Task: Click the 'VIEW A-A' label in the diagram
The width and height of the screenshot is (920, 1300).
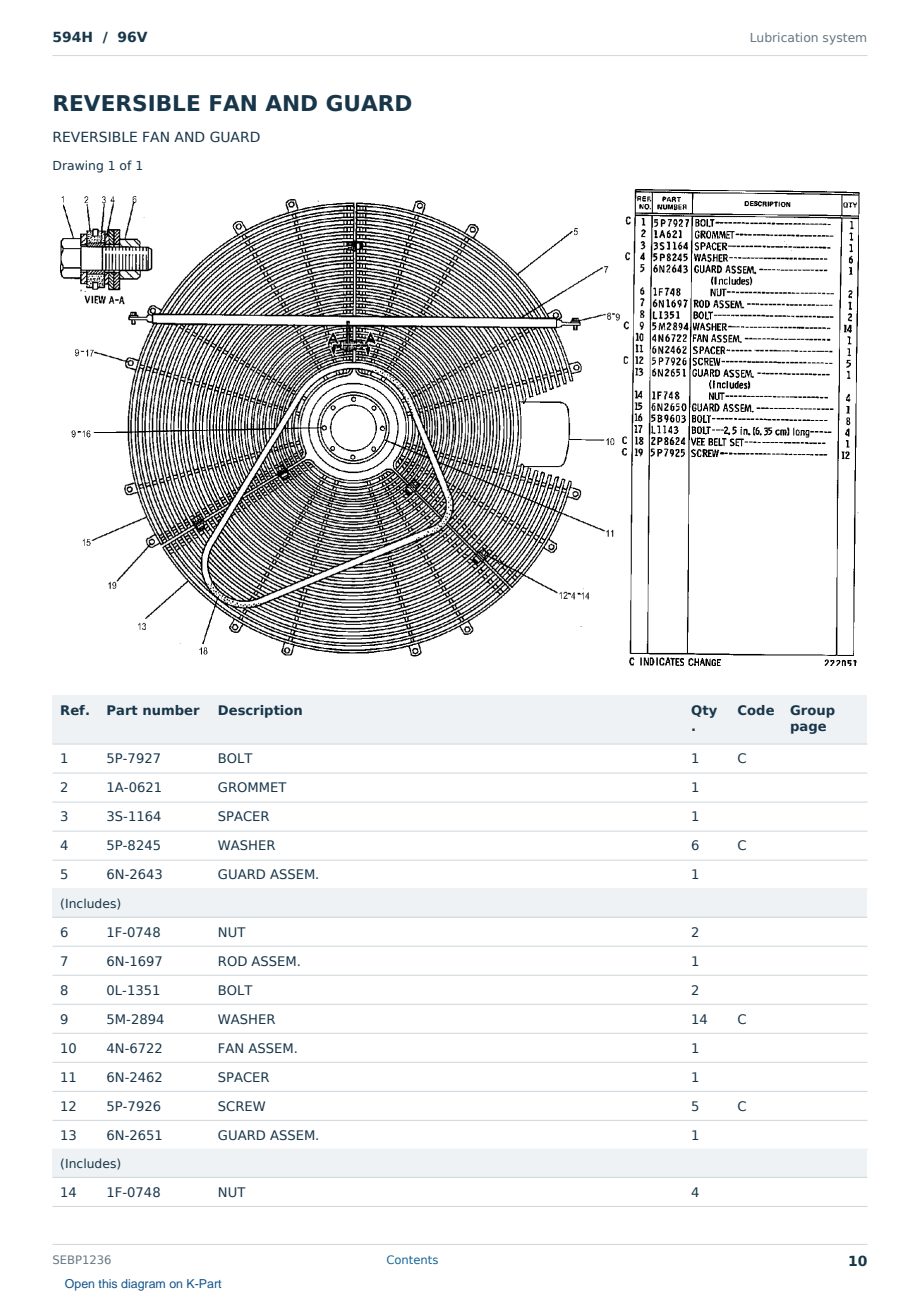Action: click(x=105, y=300)
